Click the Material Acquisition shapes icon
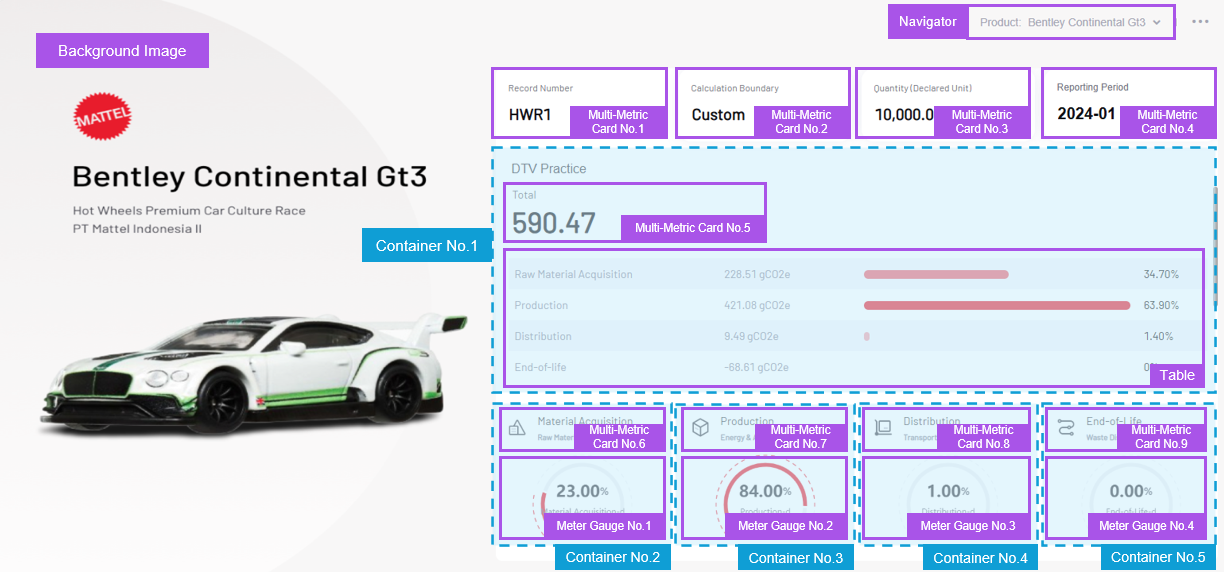 click(517, 428)
